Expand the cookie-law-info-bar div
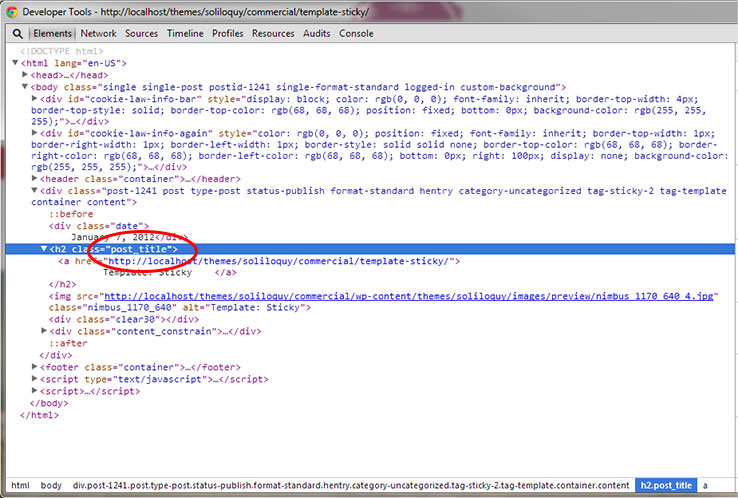 click(x=34, y=98)
